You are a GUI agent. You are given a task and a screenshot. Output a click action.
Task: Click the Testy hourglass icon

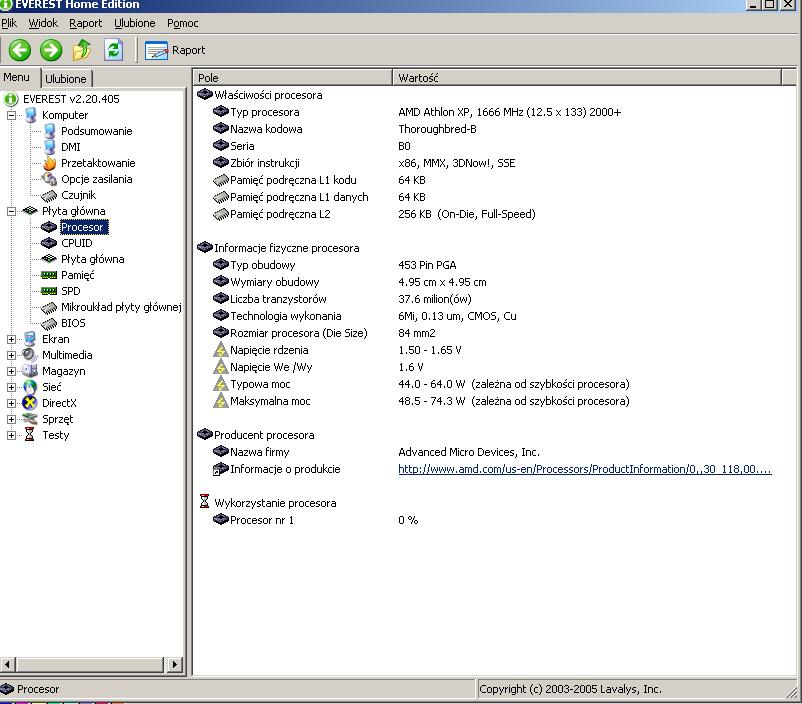(x=30, y=435)
